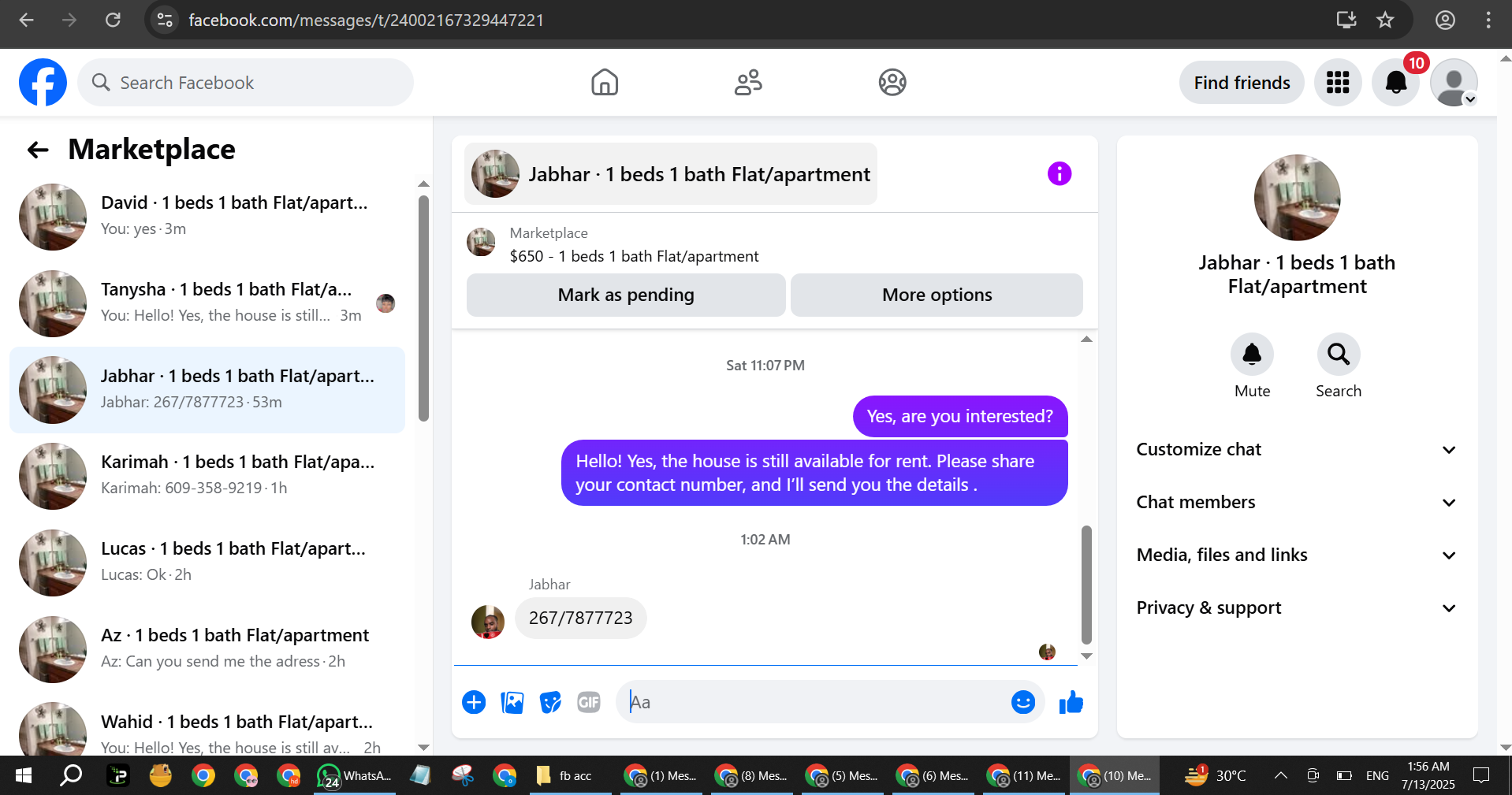
Task: Open the Friends icon in top navigation
Action: pyautogui.click(x=748, y=82)
